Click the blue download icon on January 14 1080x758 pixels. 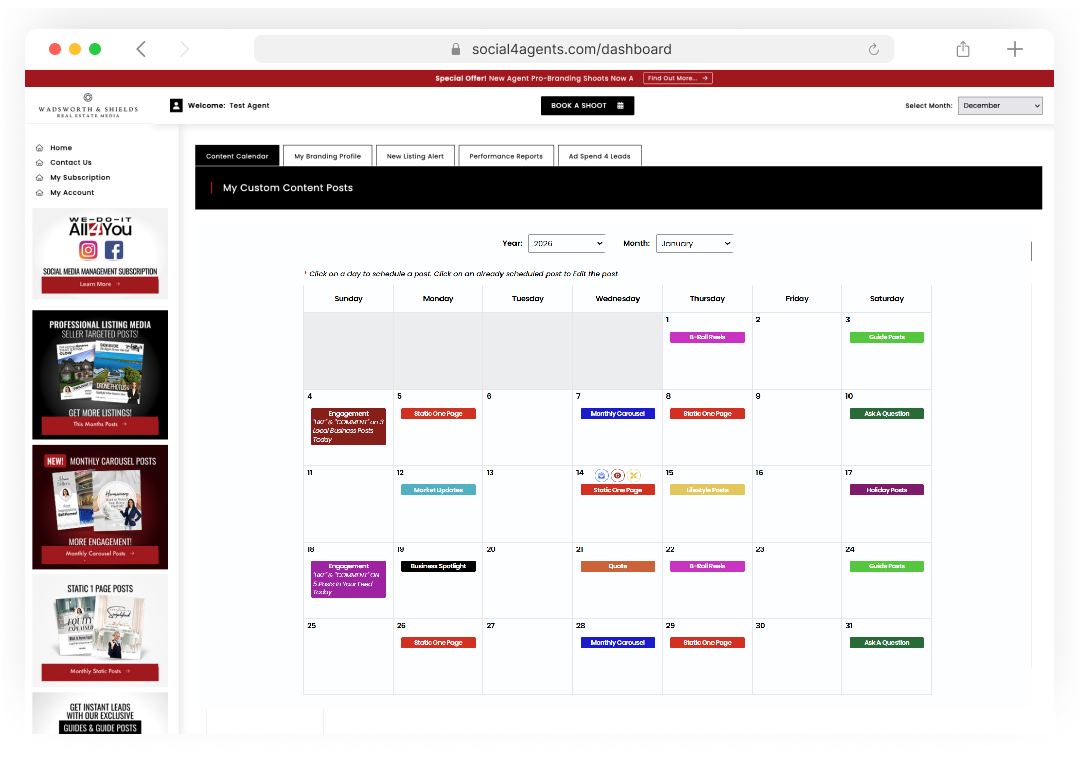pyautogui.click(x=601, y=475)
